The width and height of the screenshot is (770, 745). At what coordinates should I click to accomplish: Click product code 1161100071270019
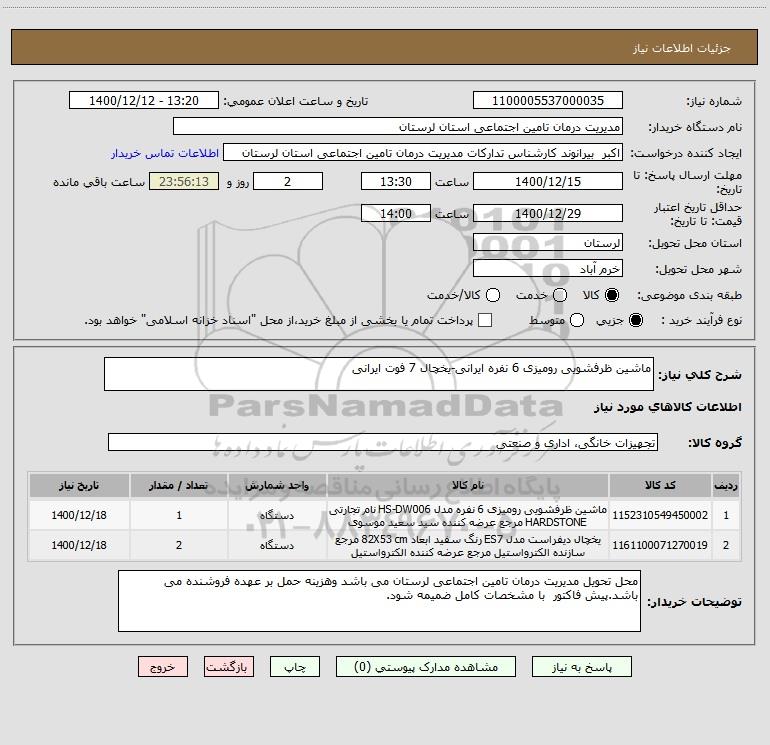(x=660, y=545)
